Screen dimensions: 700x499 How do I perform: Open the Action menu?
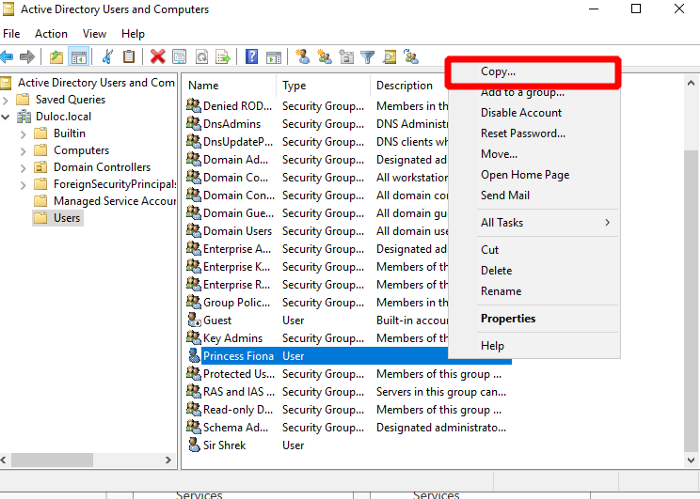(51, 34)
